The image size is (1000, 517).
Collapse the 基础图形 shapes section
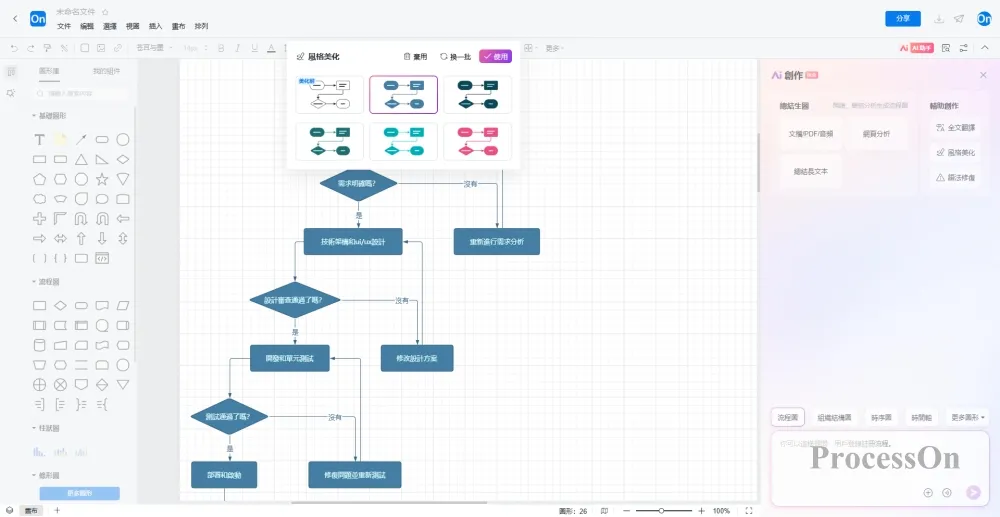(x=33, y=116)
